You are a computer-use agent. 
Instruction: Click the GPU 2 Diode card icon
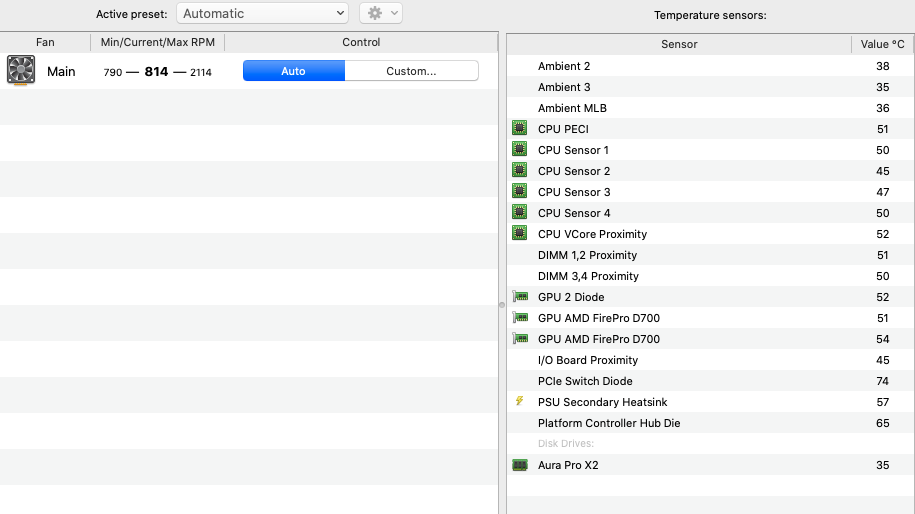point(519,297)
